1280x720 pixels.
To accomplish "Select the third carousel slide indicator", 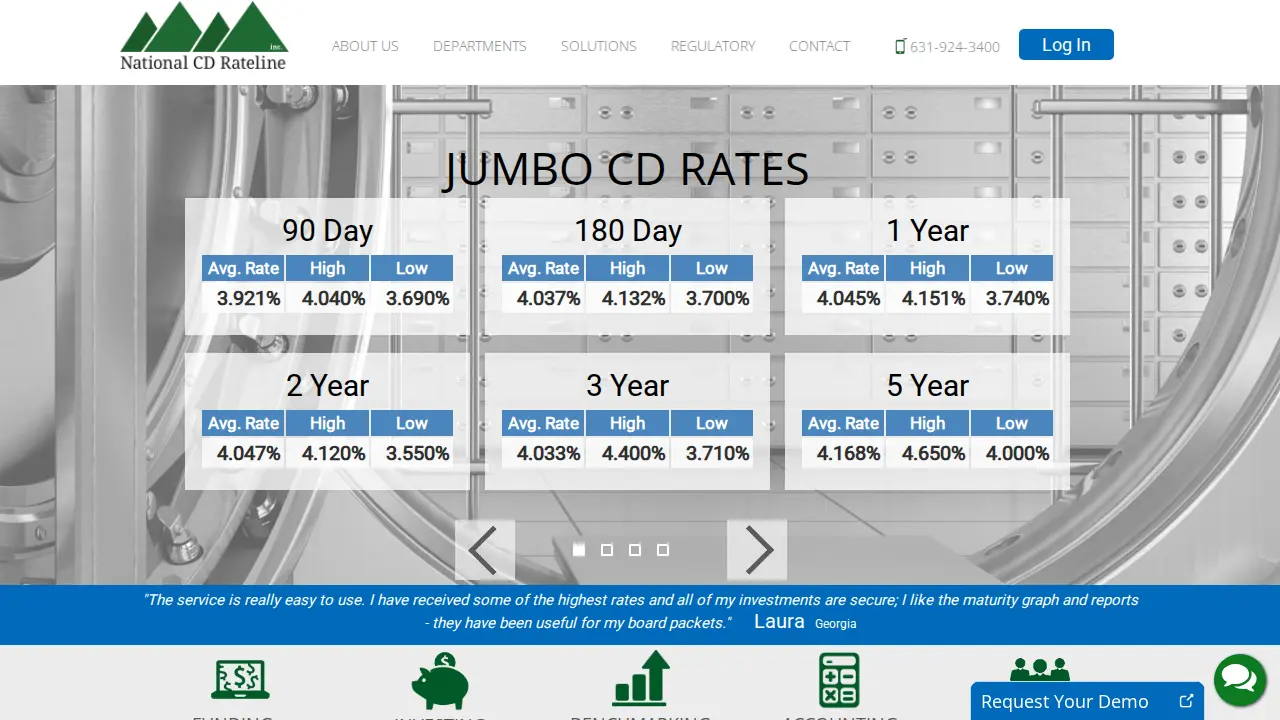I will point(635,550).
